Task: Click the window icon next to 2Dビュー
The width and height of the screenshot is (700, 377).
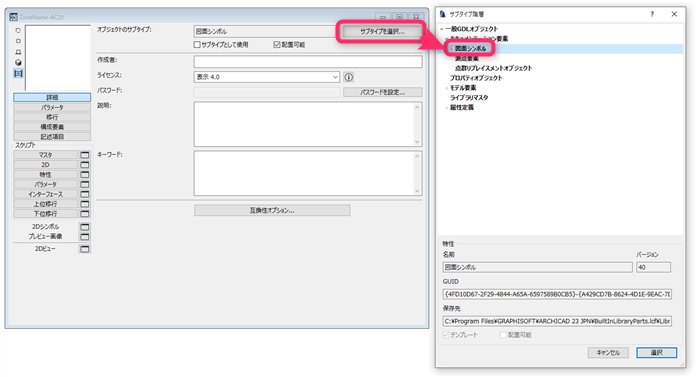Action: click(x=84, y=249)
